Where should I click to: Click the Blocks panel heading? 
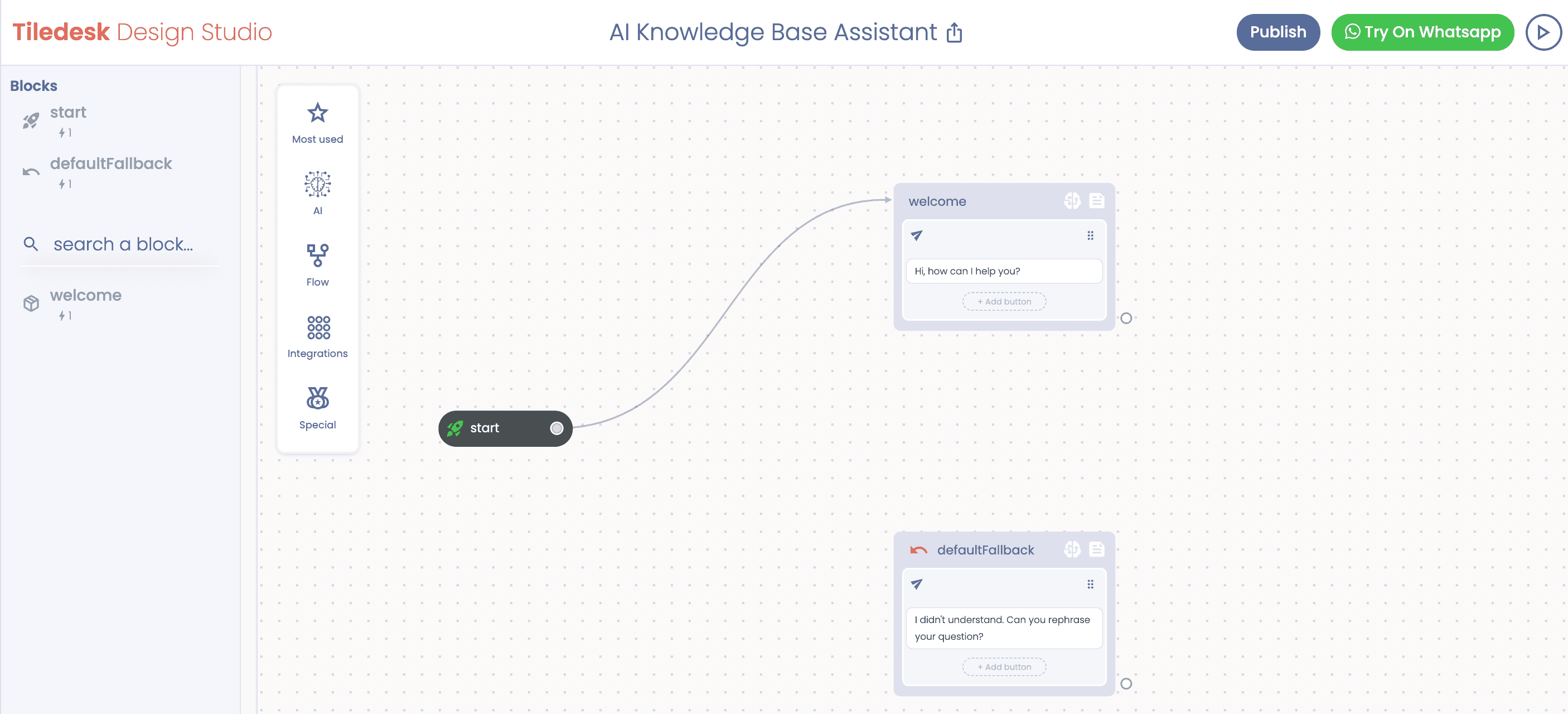pyautogui.click(x=33, y=86)
